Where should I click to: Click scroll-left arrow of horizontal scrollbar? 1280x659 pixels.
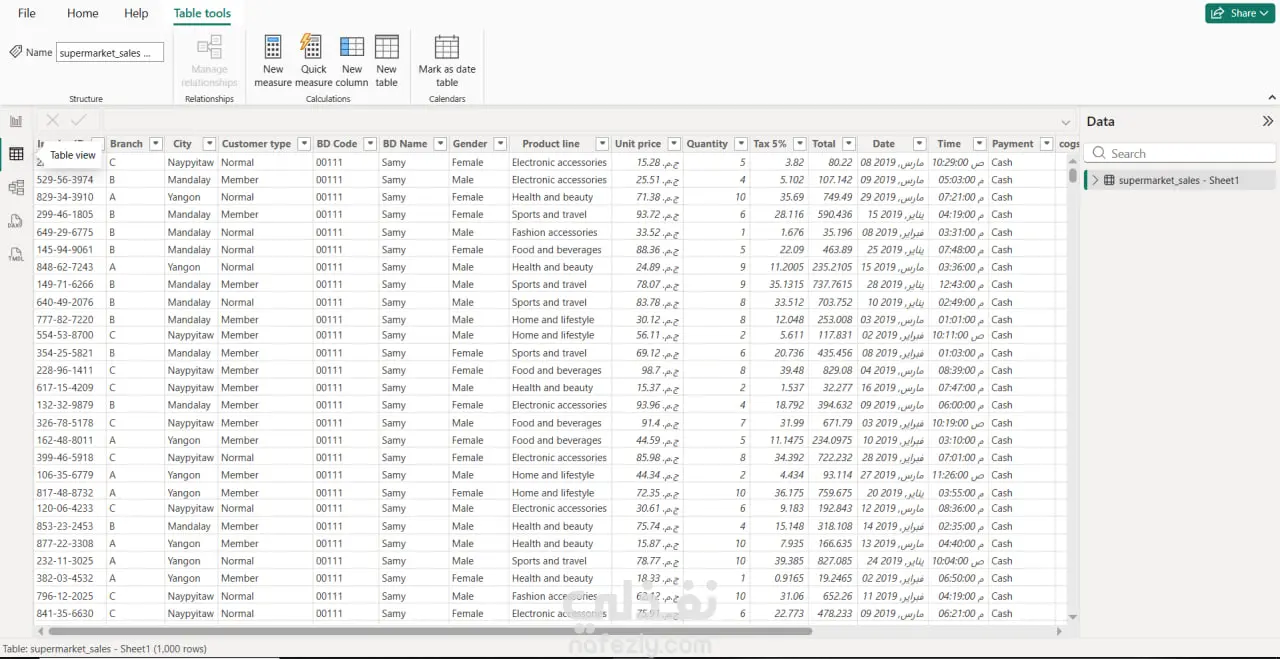[41, 631]
